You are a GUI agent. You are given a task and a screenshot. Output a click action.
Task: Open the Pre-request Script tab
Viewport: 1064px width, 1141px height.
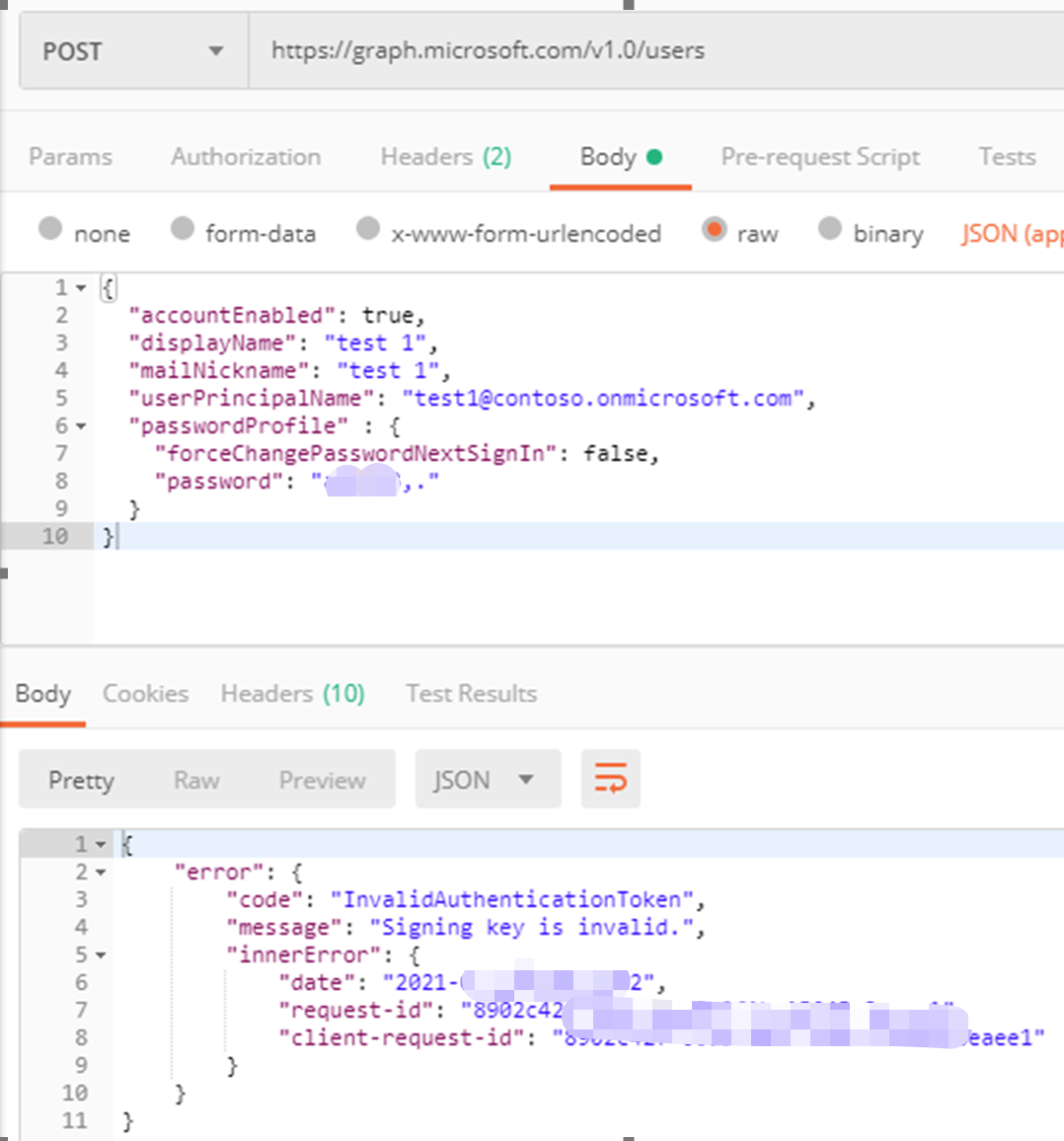pos(819,157)
